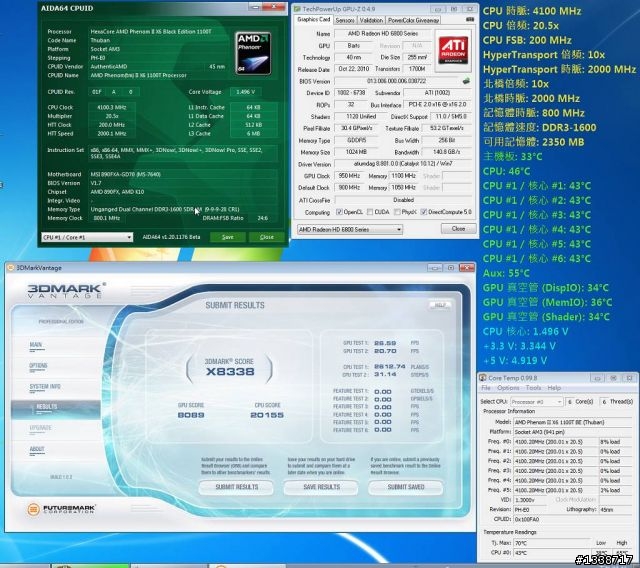Click the GPU-Z title bar app icon
This screenshot has height=568, width=640.
tap(297, 9)
